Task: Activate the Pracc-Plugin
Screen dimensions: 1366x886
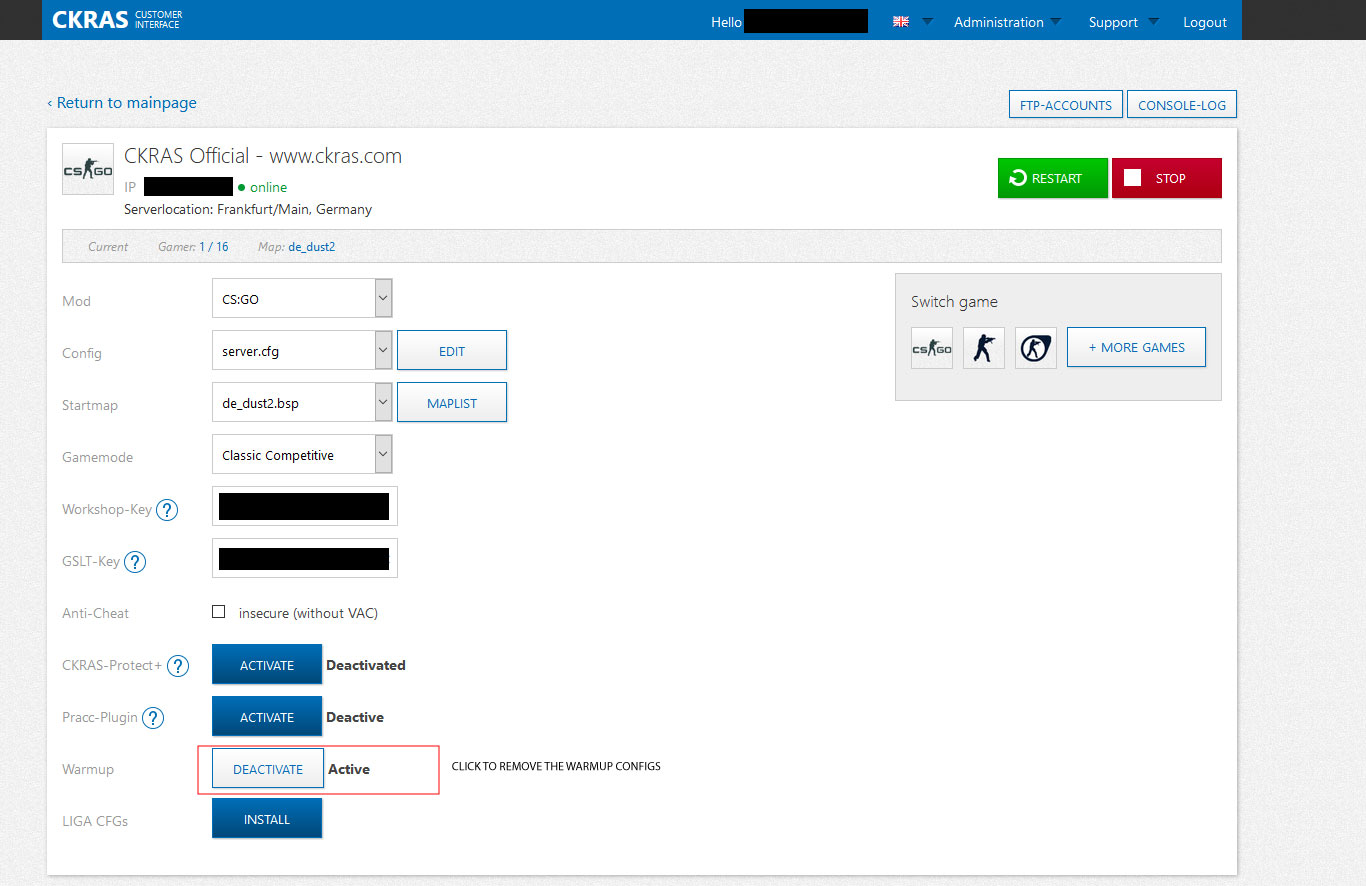Action: [267, 717]
